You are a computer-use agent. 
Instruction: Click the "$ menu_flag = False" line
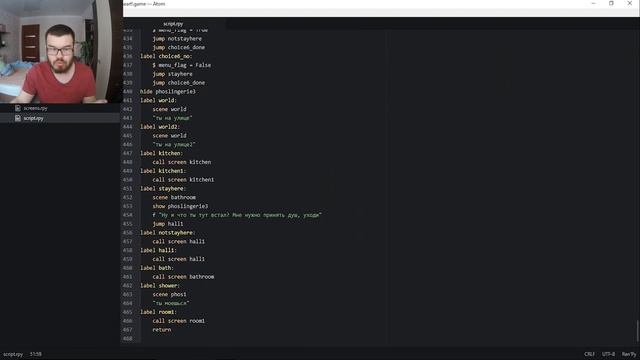(182, 65)
